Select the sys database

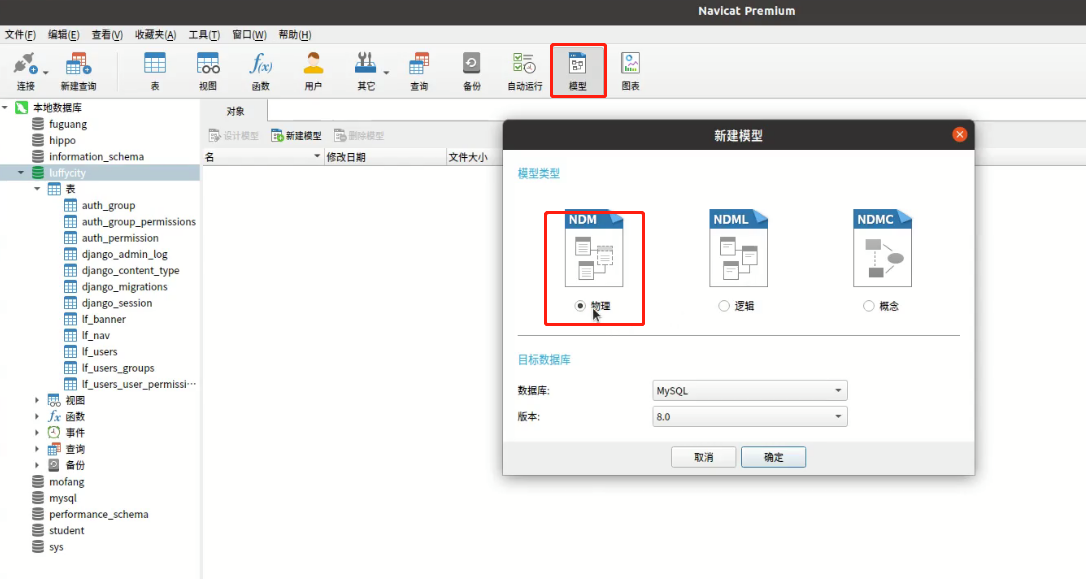(56, 546)
